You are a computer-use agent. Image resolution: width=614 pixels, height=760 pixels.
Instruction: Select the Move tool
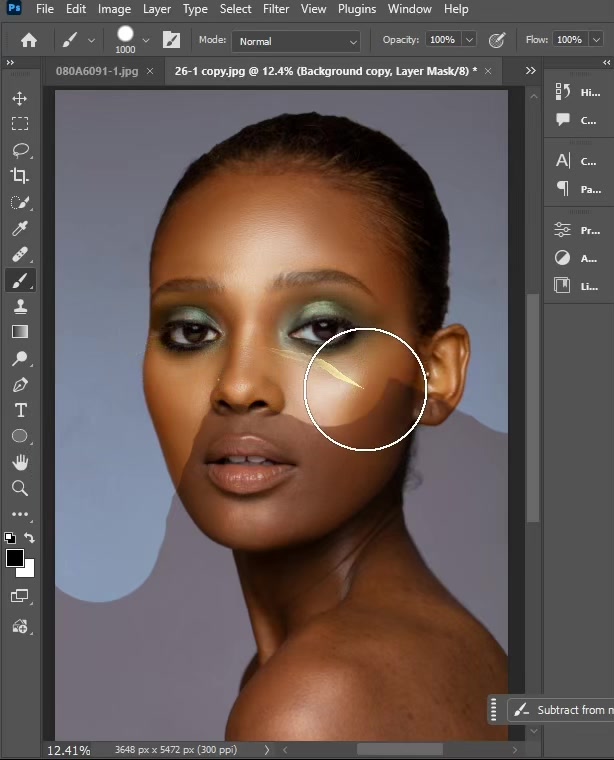click(19, 98)
